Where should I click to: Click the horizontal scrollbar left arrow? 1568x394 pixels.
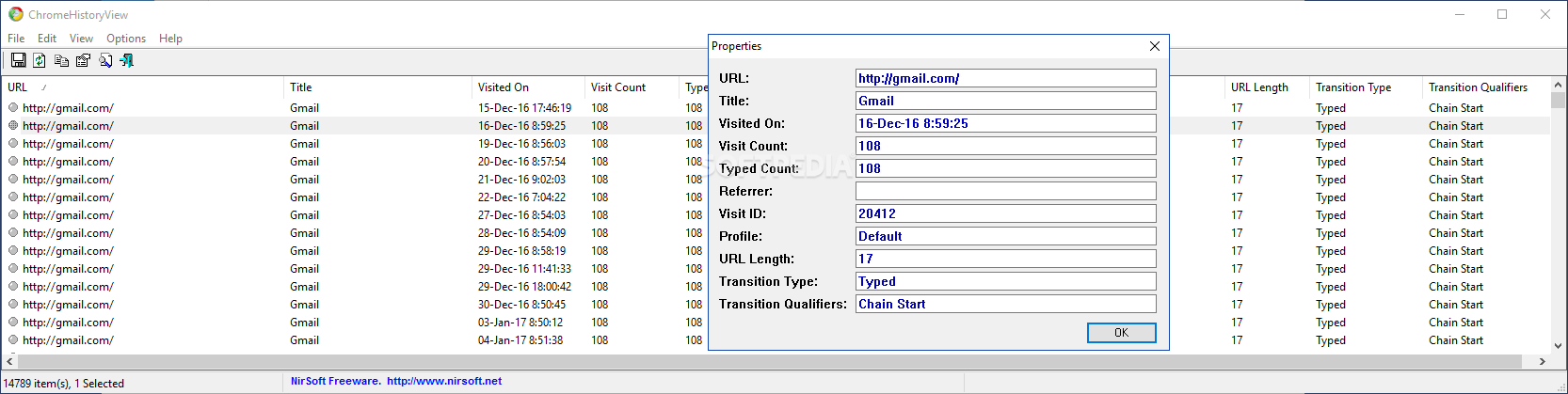click(9, 361)
